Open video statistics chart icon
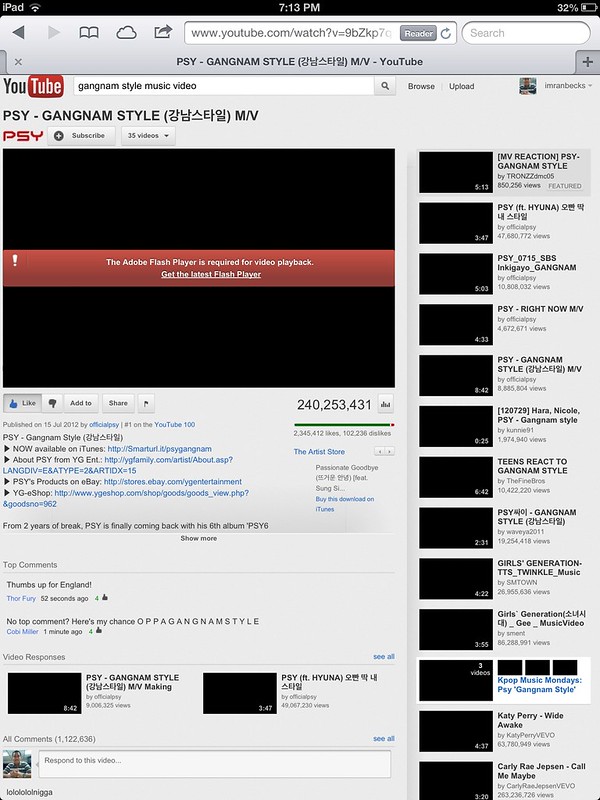Screen dimensions: 600x800 (386, 405)
